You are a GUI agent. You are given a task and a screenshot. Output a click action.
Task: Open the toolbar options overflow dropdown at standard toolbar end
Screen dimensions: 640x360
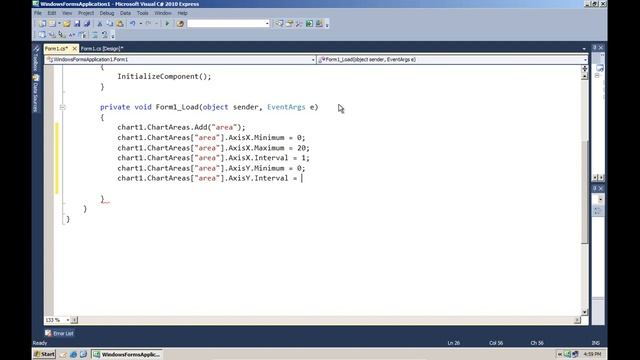click(327, 24)
